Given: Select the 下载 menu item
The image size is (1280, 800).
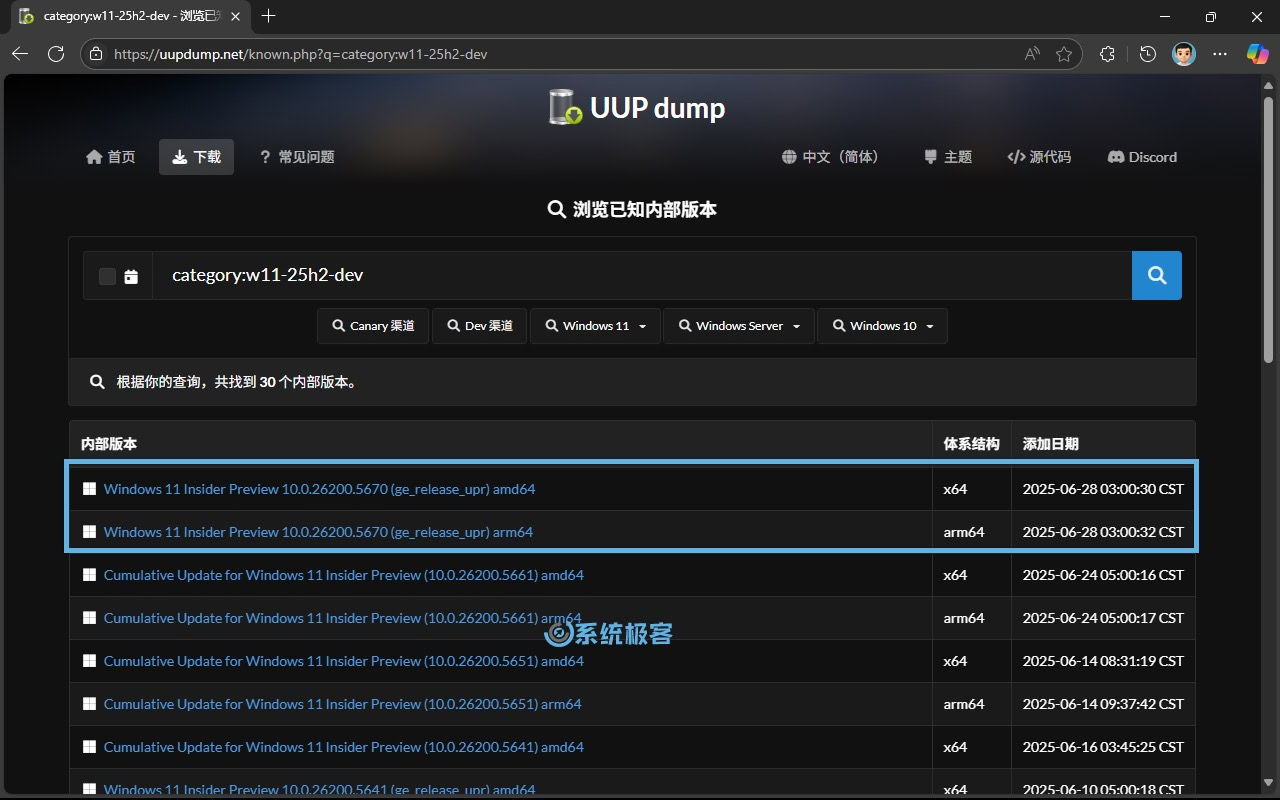Looking at the screenshot, I should click(196, 157).
